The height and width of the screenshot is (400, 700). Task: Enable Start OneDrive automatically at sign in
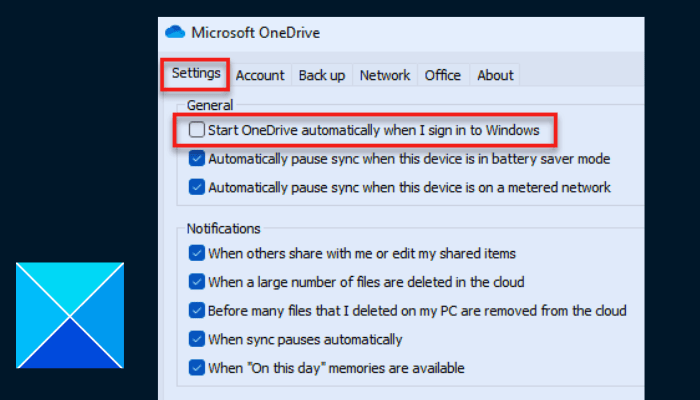pos(197,130)
